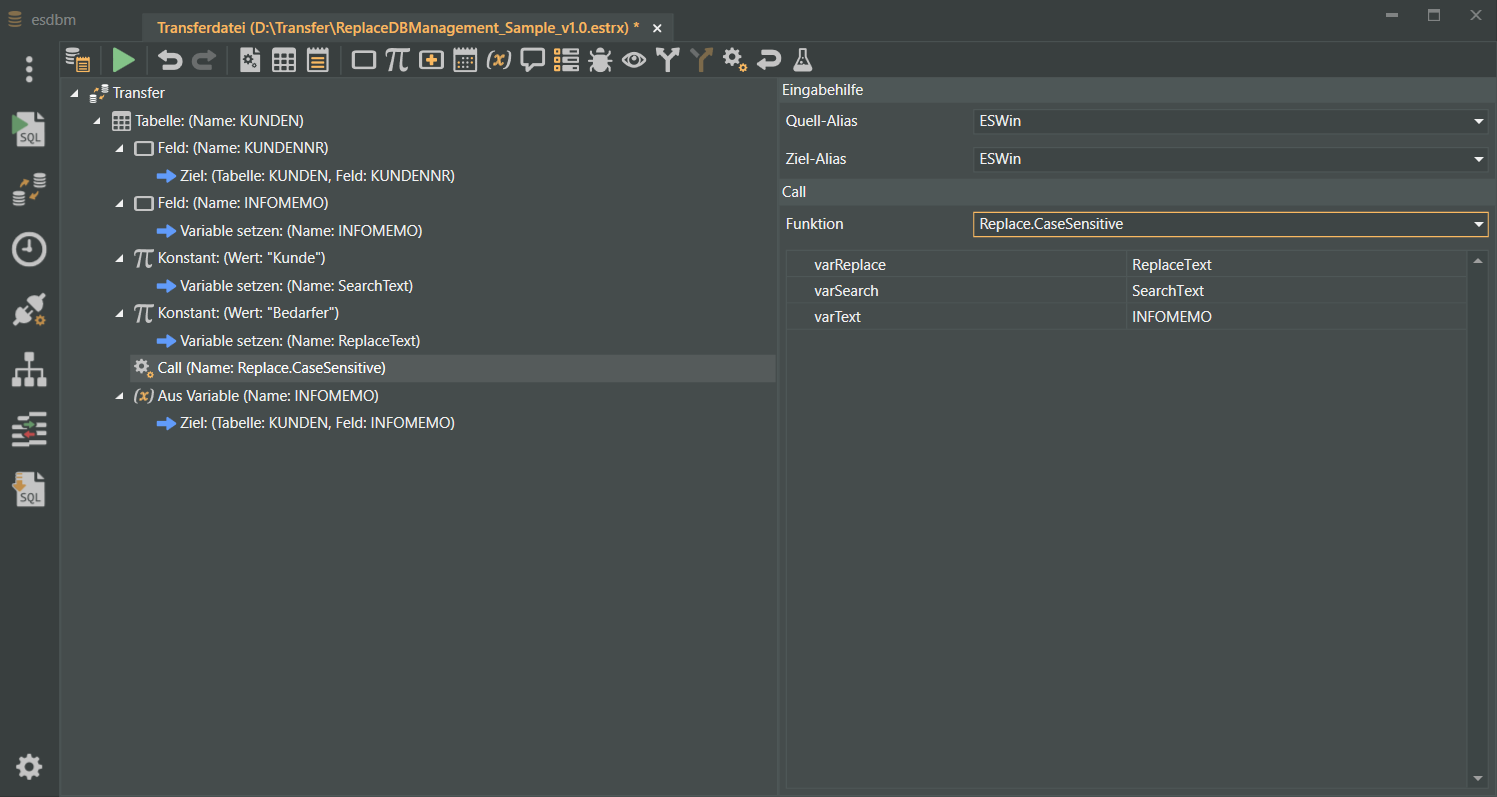Collapse the Feld INFOMEMO node
Screen dimensions: 1497x797
(120, 203)
